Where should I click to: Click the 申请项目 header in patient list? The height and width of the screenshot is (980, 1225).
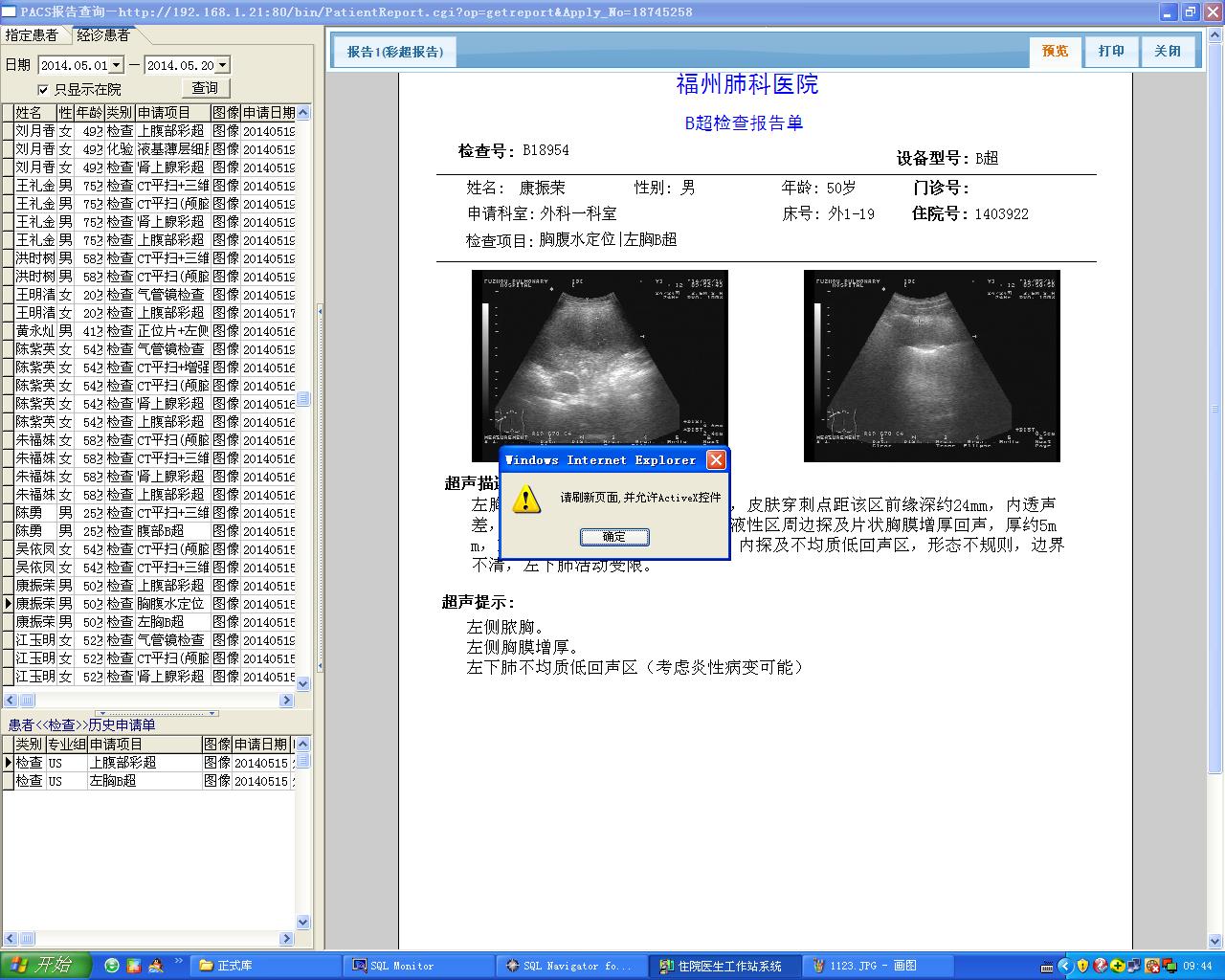click(172, 113)
